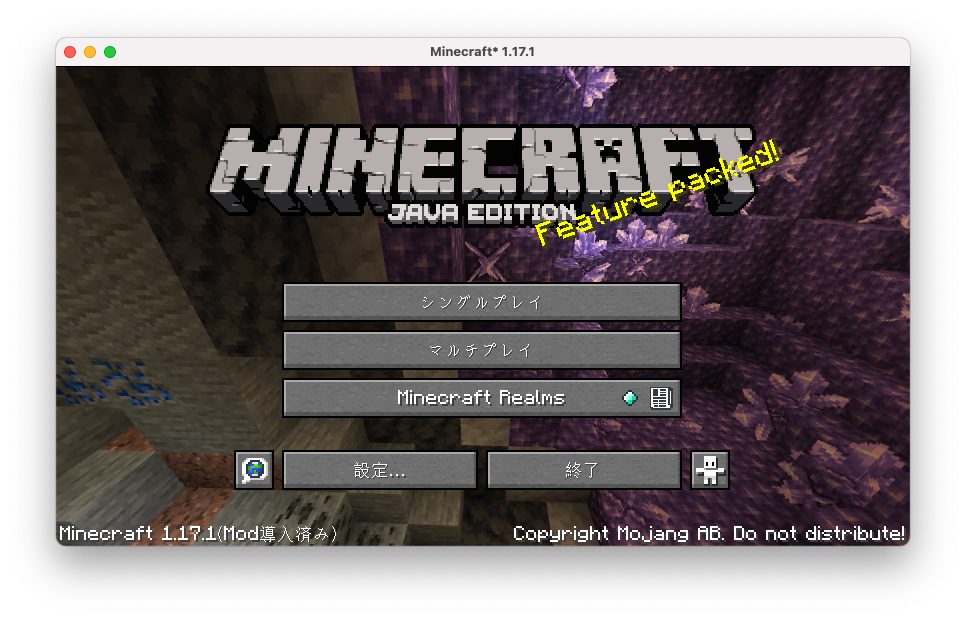Click the Minecraft 1.17.1 version text
This screenshot has width=966, height=620.
[x=198, y=533]
